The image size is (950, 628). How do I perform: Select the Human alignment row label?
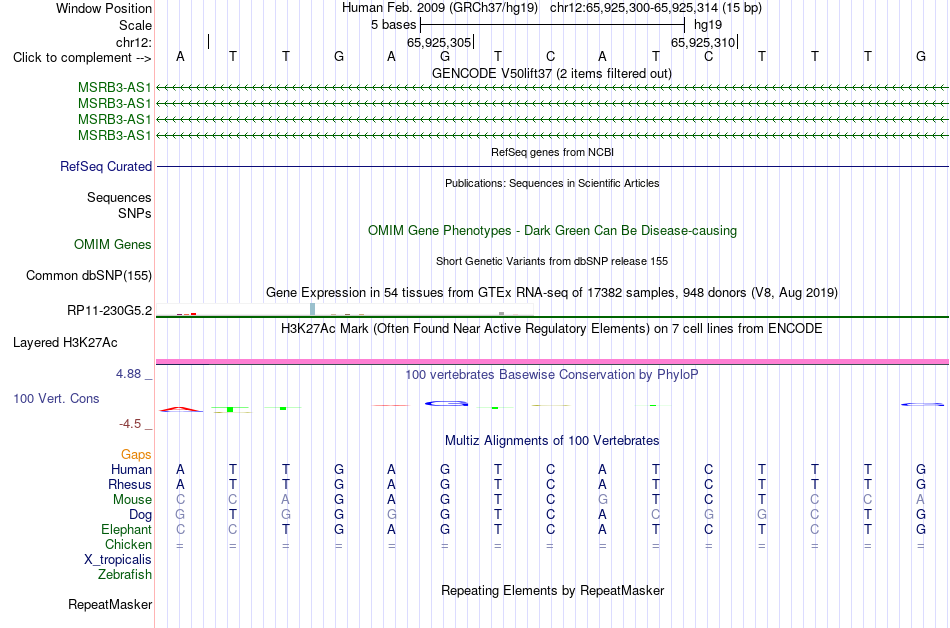(x=131, y=469)
